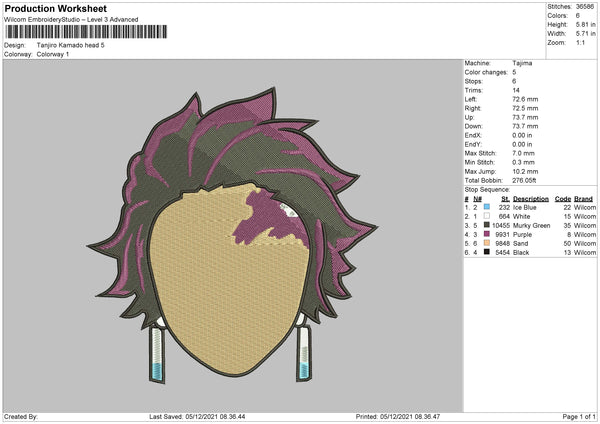Click the stitch count "664"

tap(504, 217)
